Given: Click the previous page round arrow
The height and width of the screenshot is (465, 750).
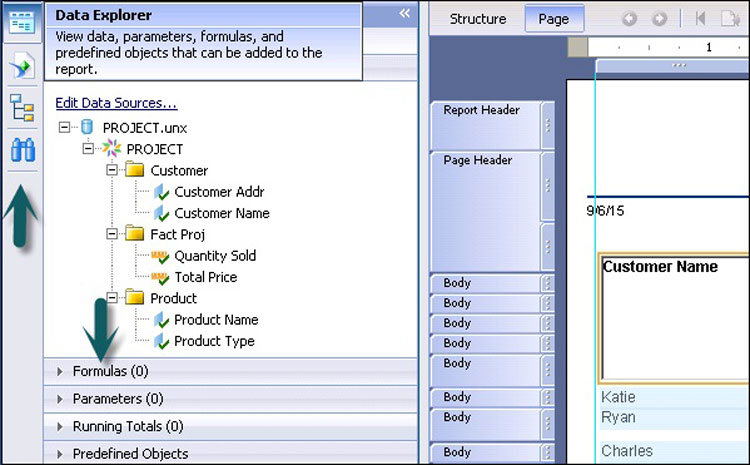Looking at the screenshot, I should pos(630,19).
